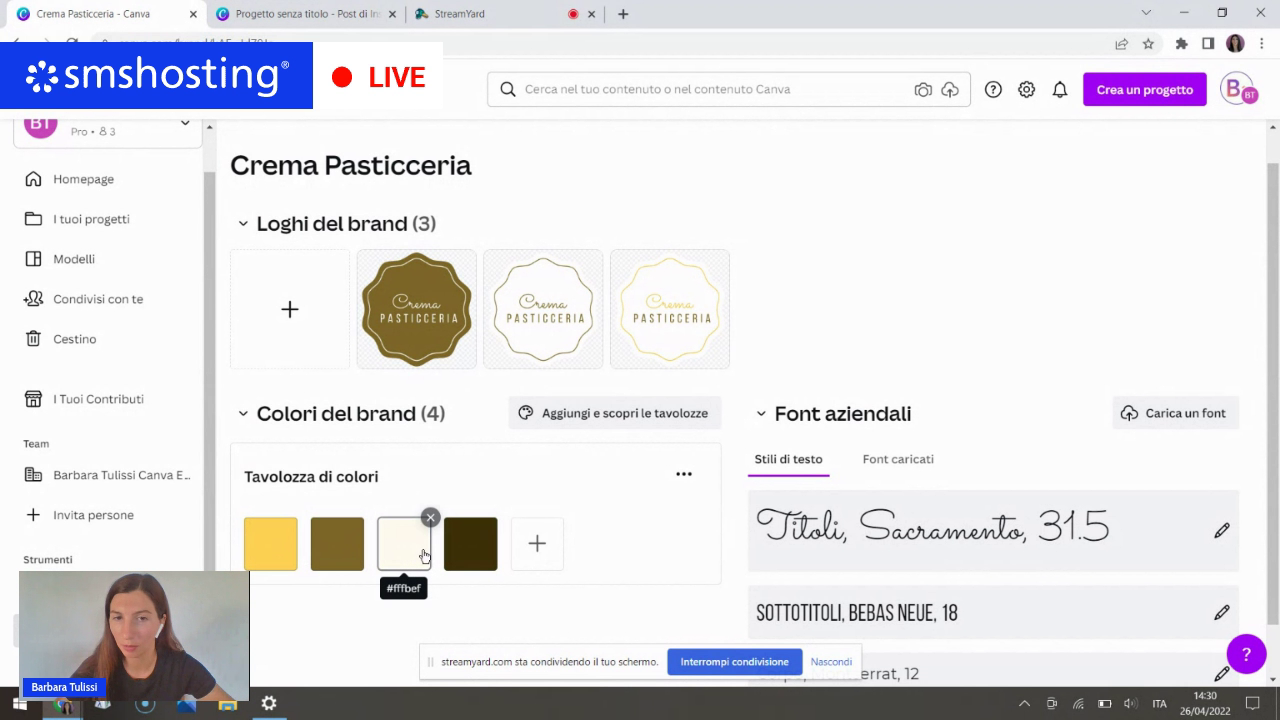This screenshot has width=1280, height=720.
Task: Collapse the Loghi del brand section
Action: coord(243,223)
